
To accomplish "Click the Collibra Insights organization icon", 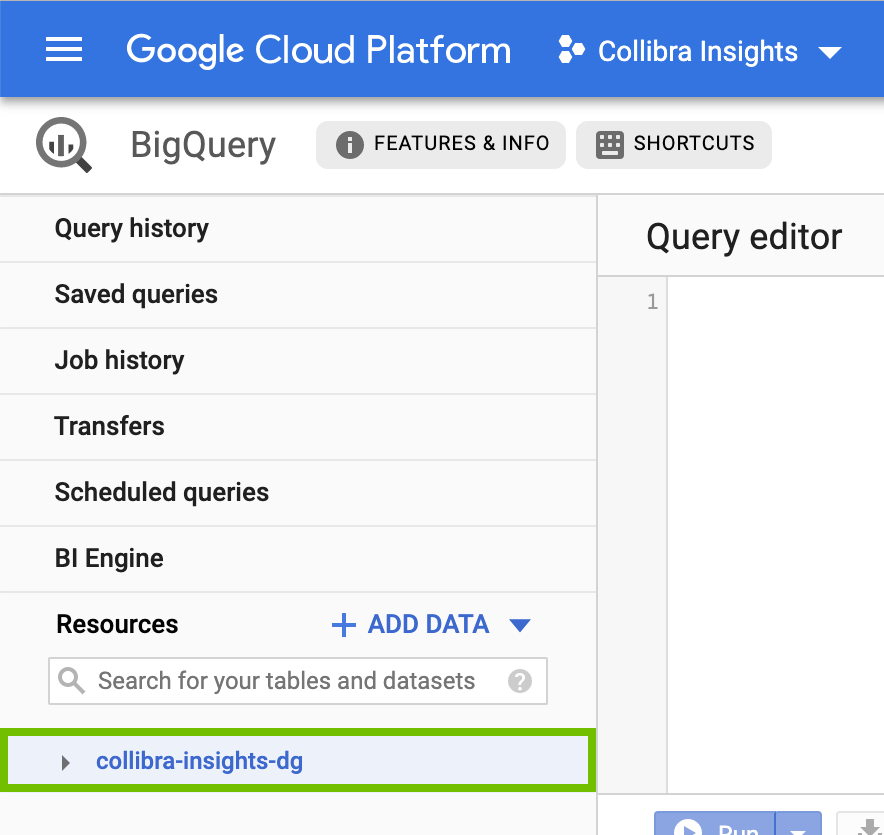I will tap(570, 50).
